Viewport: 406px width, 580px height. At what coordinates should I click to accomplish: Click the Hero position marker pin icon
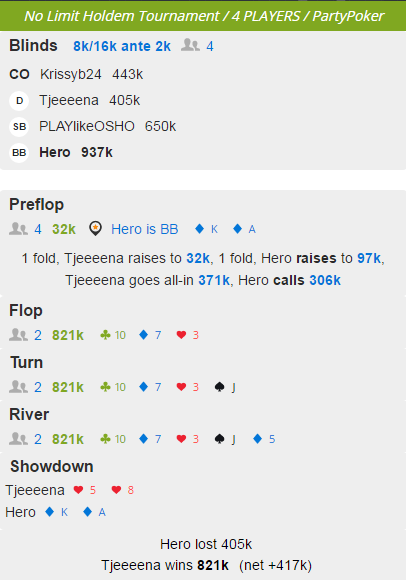(95, 229)
